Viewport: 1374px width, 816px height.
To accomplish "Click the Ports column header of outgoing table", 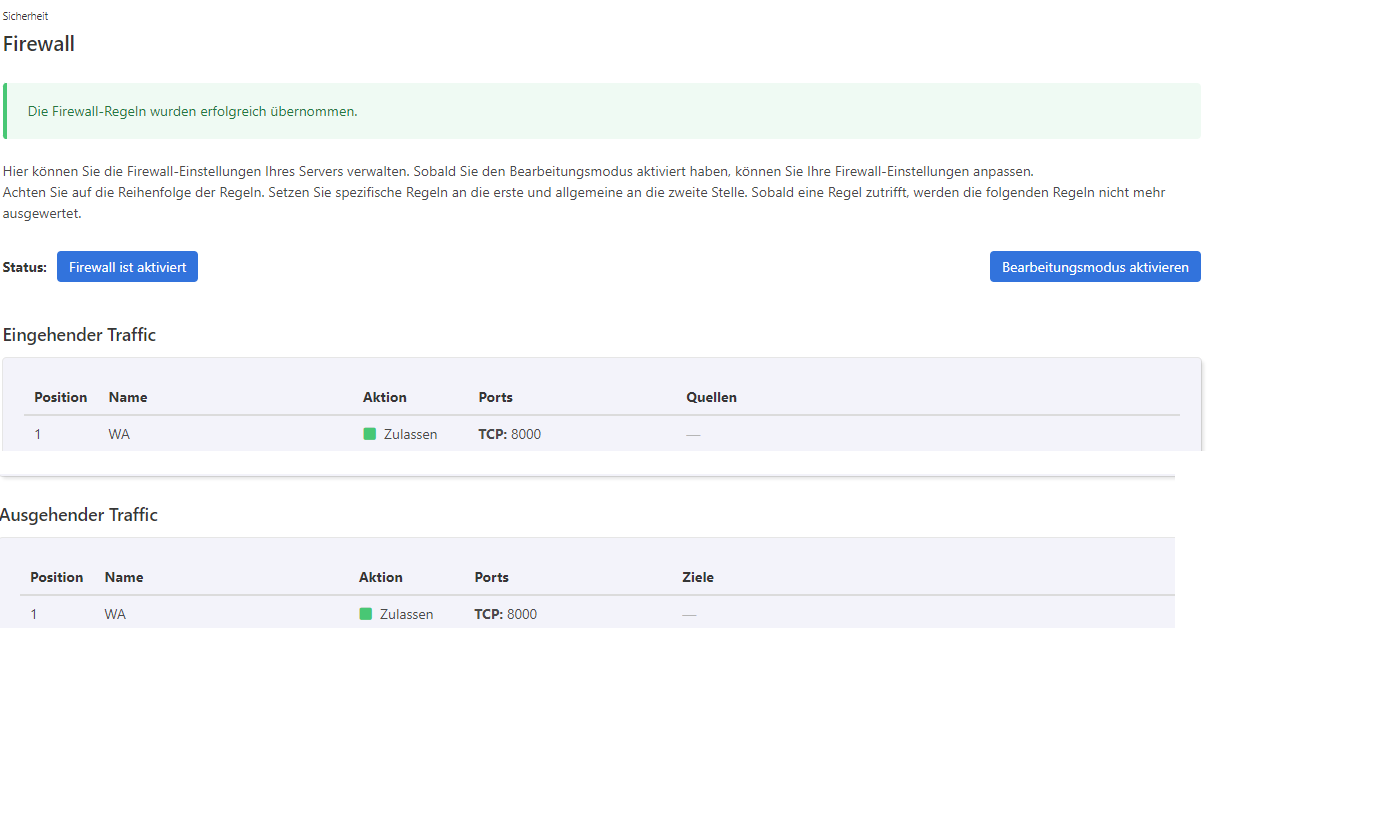I will coord(491,577).
